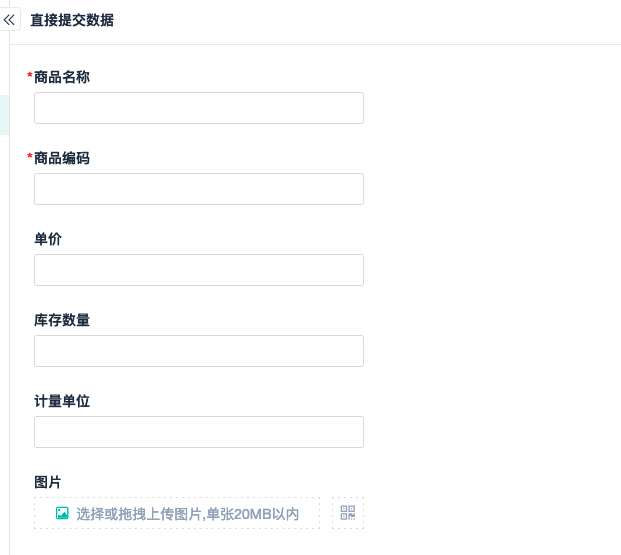Click the red asterisk beside 商品编码
The width and height of the screenshot is (621, 555).
30,158
